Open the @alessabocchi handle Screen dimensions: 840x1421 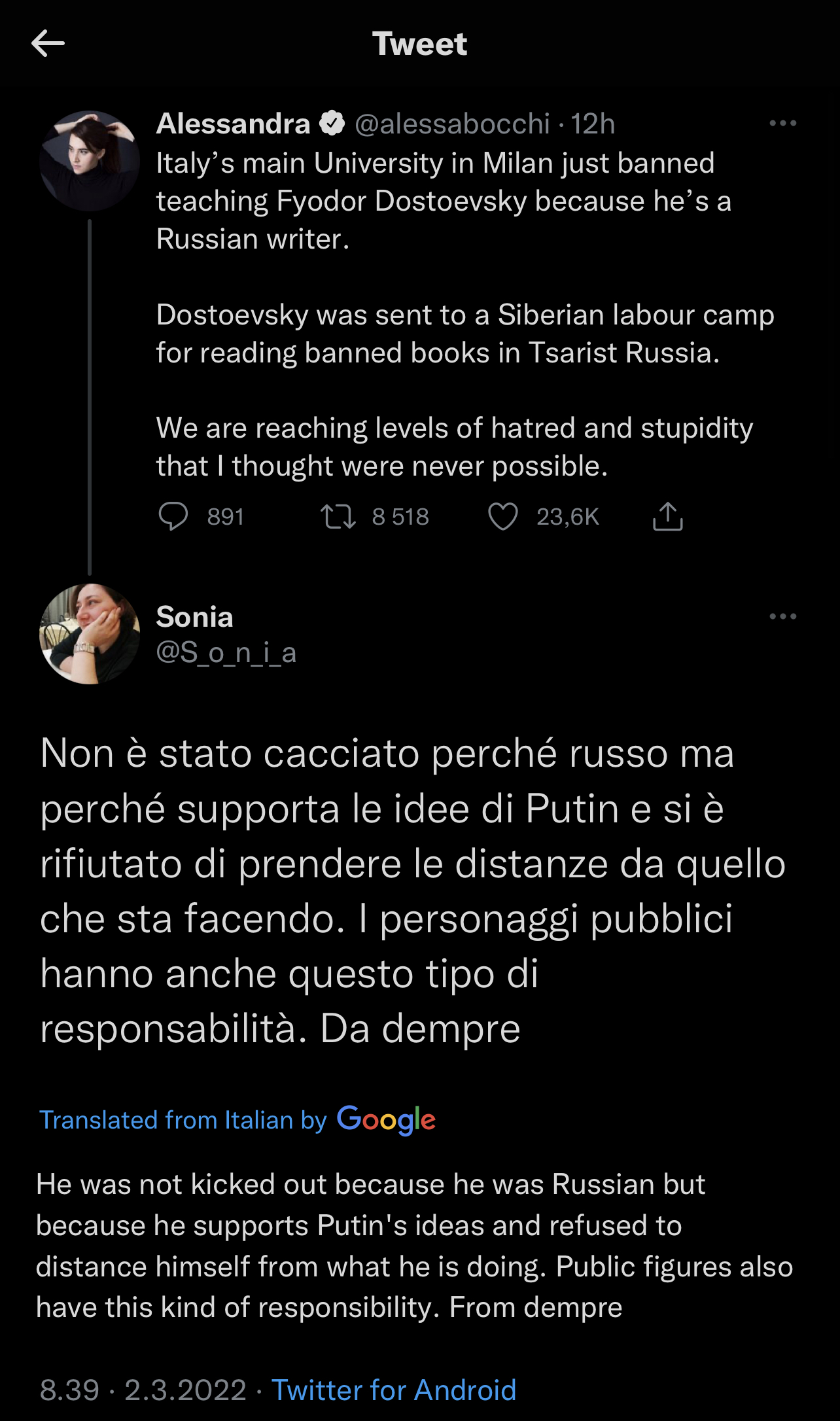pos(452,124)
